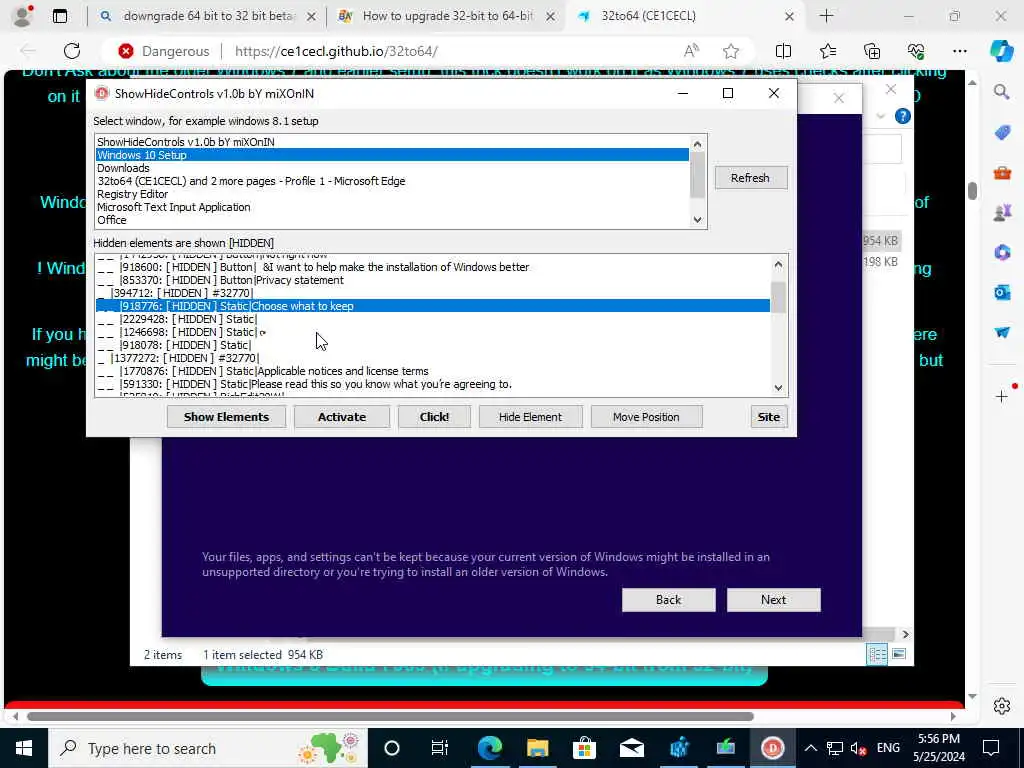Open File Explorer from the taskbar
Screen dimensions: 1024x768
click(537, 748)
